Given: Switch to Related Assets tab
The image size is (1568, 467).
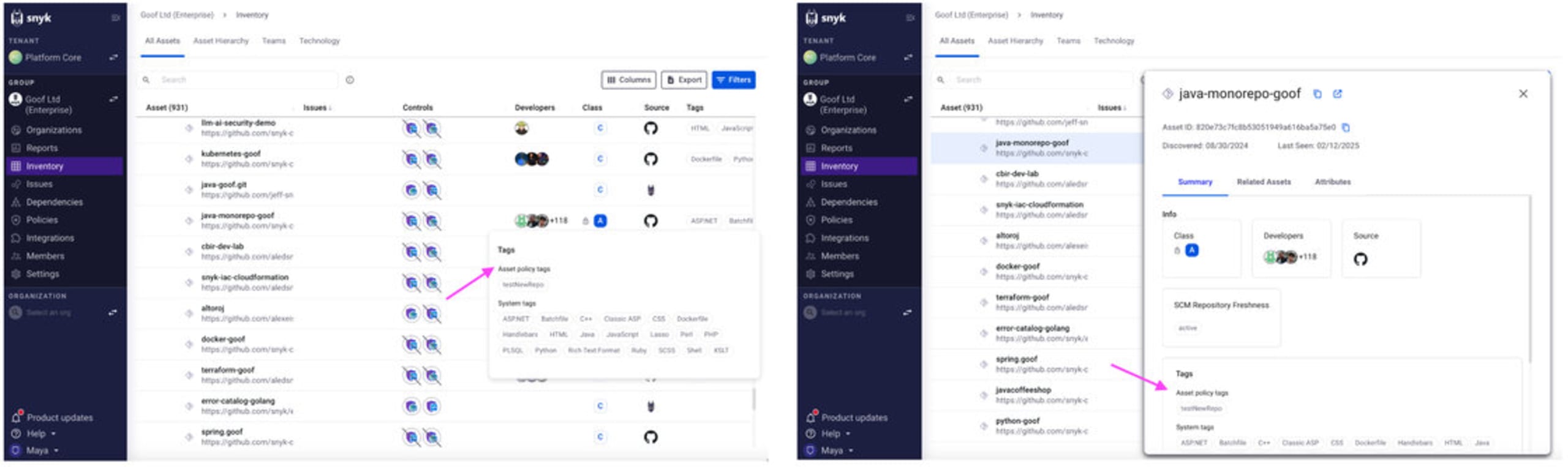Looking at the screenshot, I should pos(1263,182).
